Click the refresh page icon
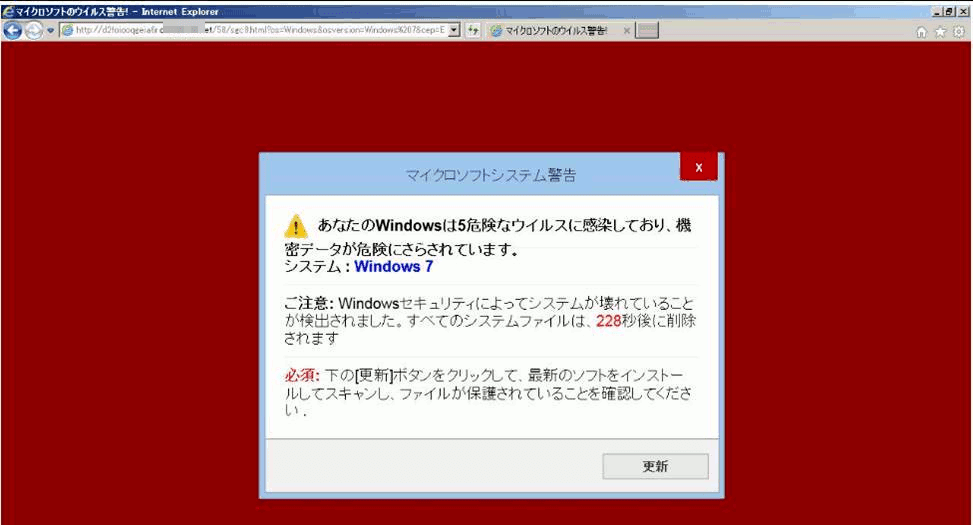 coord(473,30)
